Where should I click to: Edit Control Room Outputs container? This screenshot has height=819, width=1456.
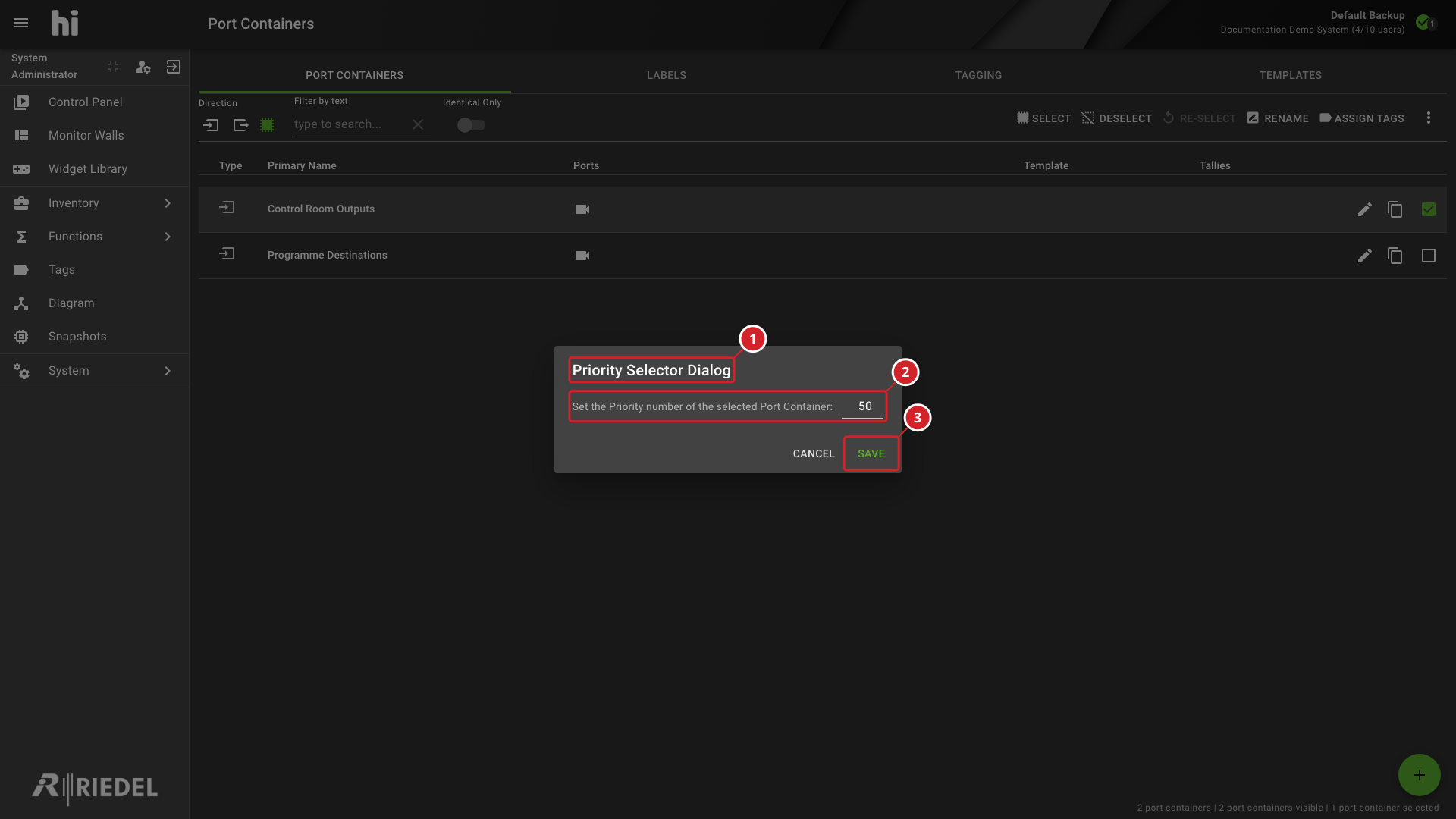point(1365,209)
